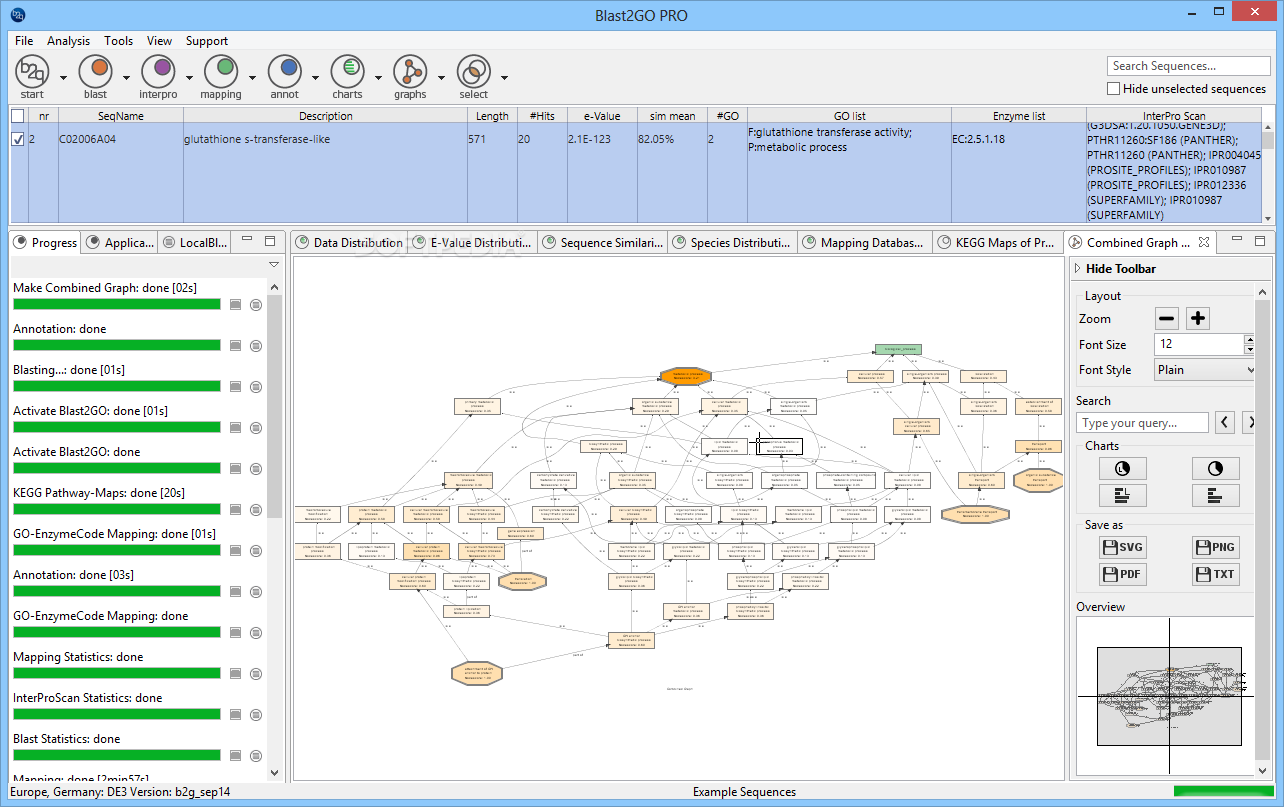Run the blast tool icon
Screen dimensions: 1284x807
[x=95, y=70]
